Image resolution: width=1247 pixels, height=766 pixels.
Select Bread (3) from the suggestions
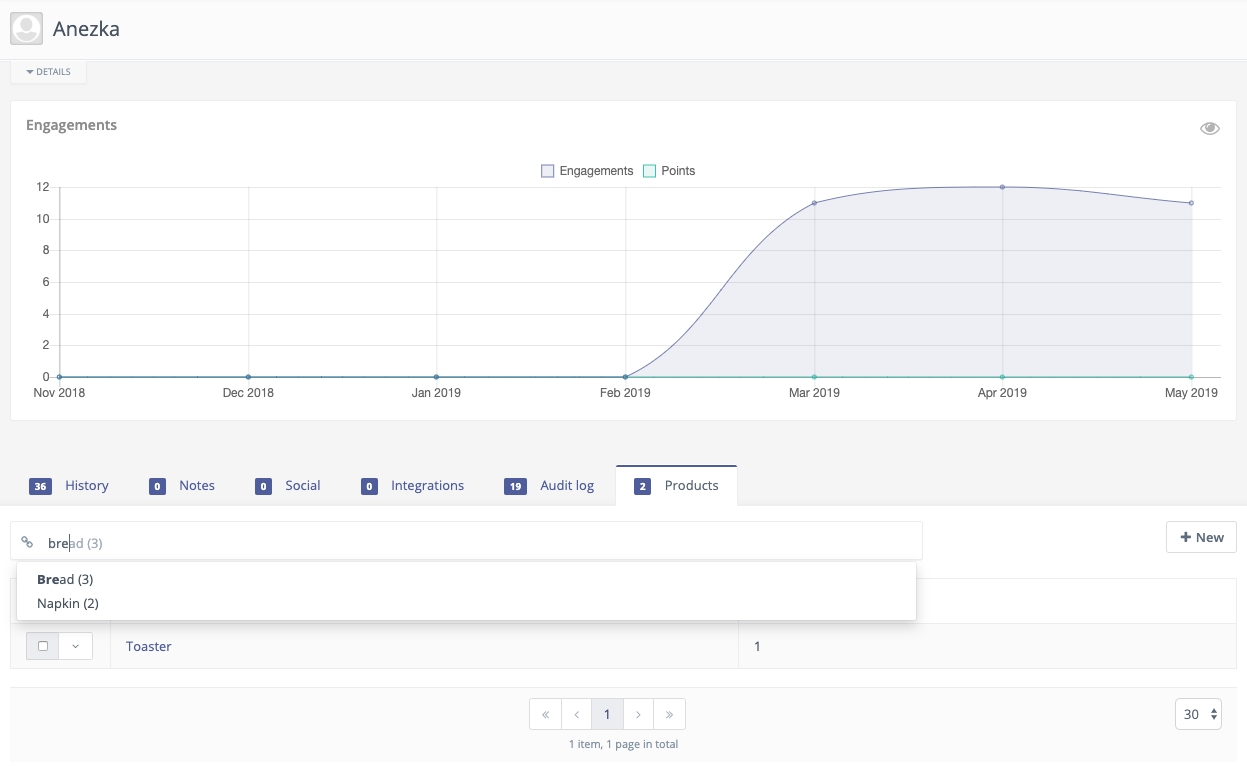click(x=65, y=579)
